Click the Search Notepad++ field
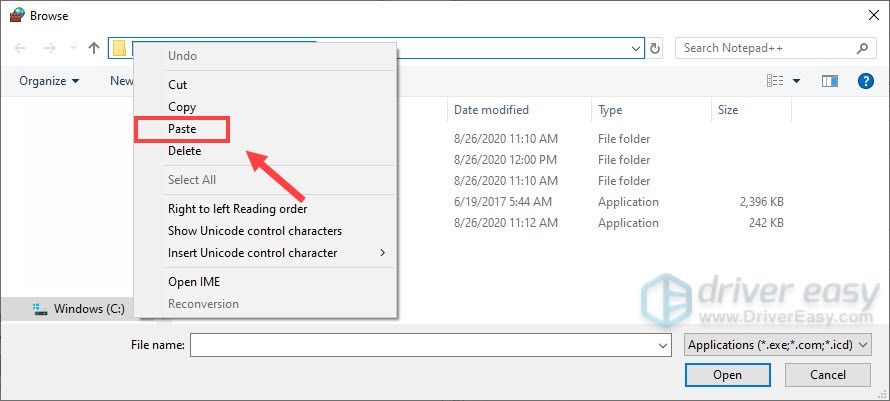This screenshot has width=890, height=401. [774, 48]
